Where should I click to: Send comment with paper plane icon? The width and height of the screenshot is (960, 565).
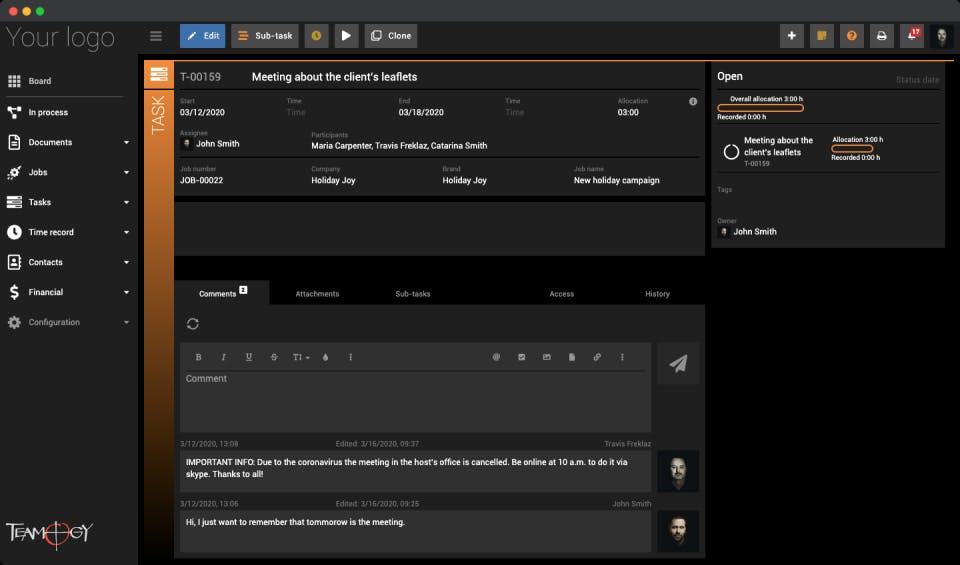click(x=678, y=364)
